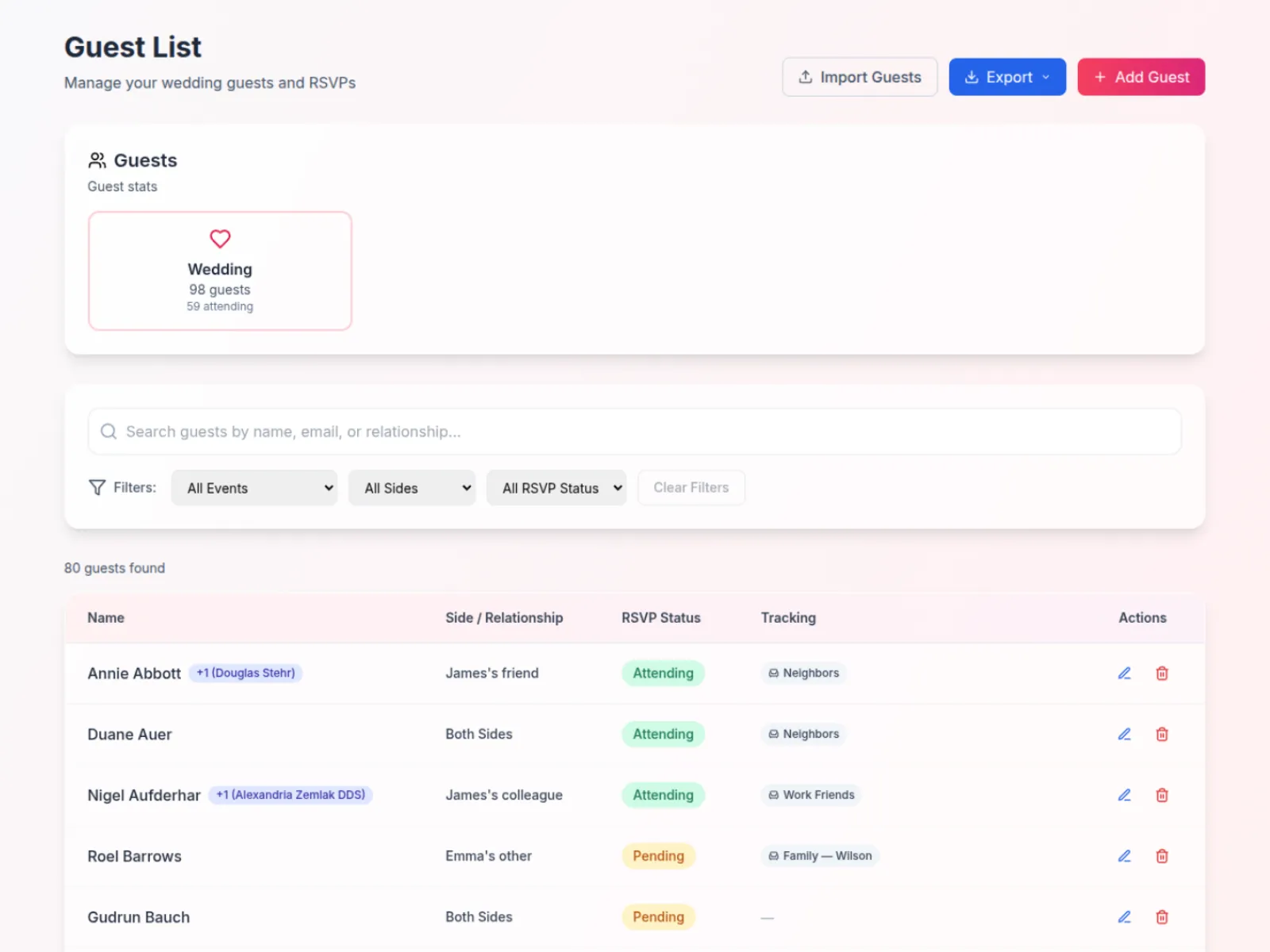Screen dimensions: 1270x952
Task: Click Duane Auer's Attending status badge
Action: [663, 734]
